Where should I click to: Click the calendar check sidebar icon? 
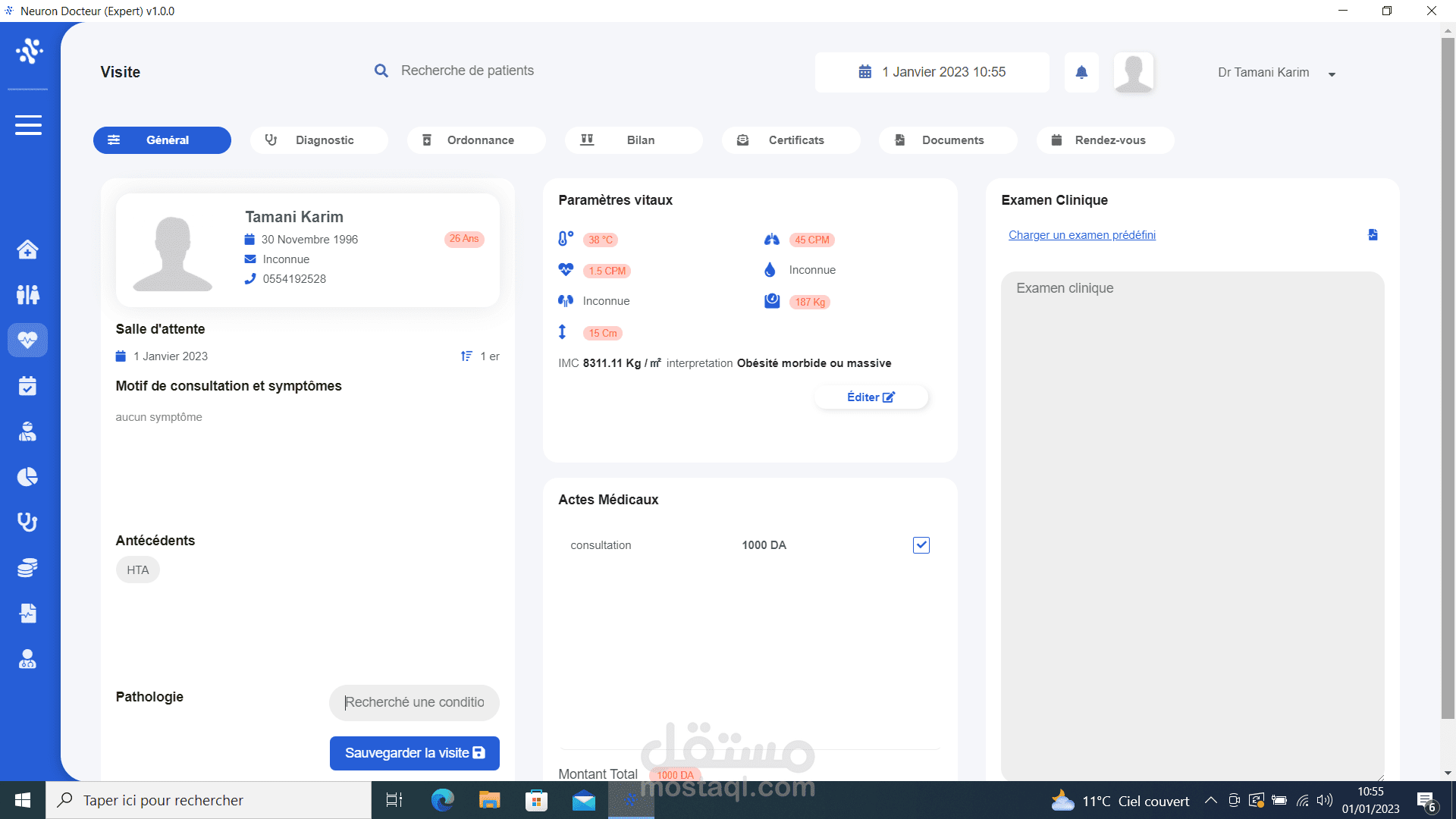point(28,386)
